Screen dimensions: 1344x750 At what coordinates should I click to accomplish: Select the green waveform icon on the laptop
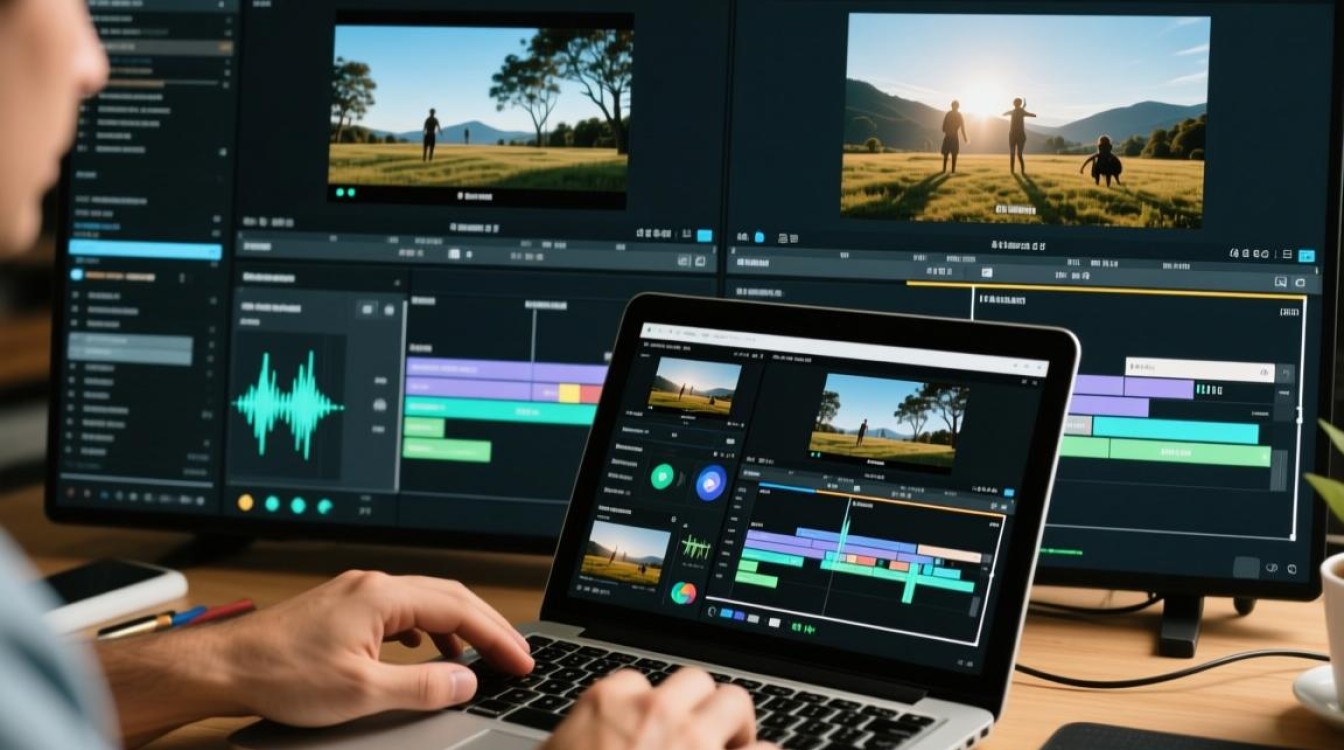pos(696,547)
